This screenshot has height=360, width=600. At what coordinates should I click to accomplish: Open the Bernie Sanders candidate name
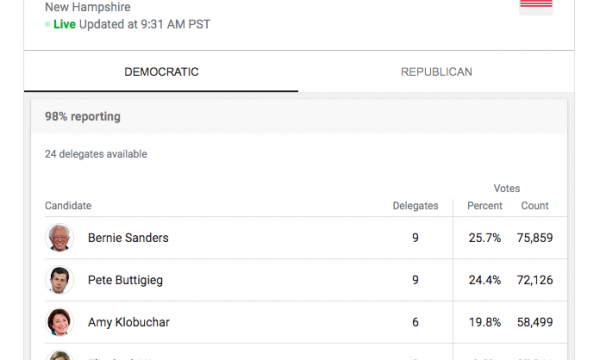coord(128,238)
